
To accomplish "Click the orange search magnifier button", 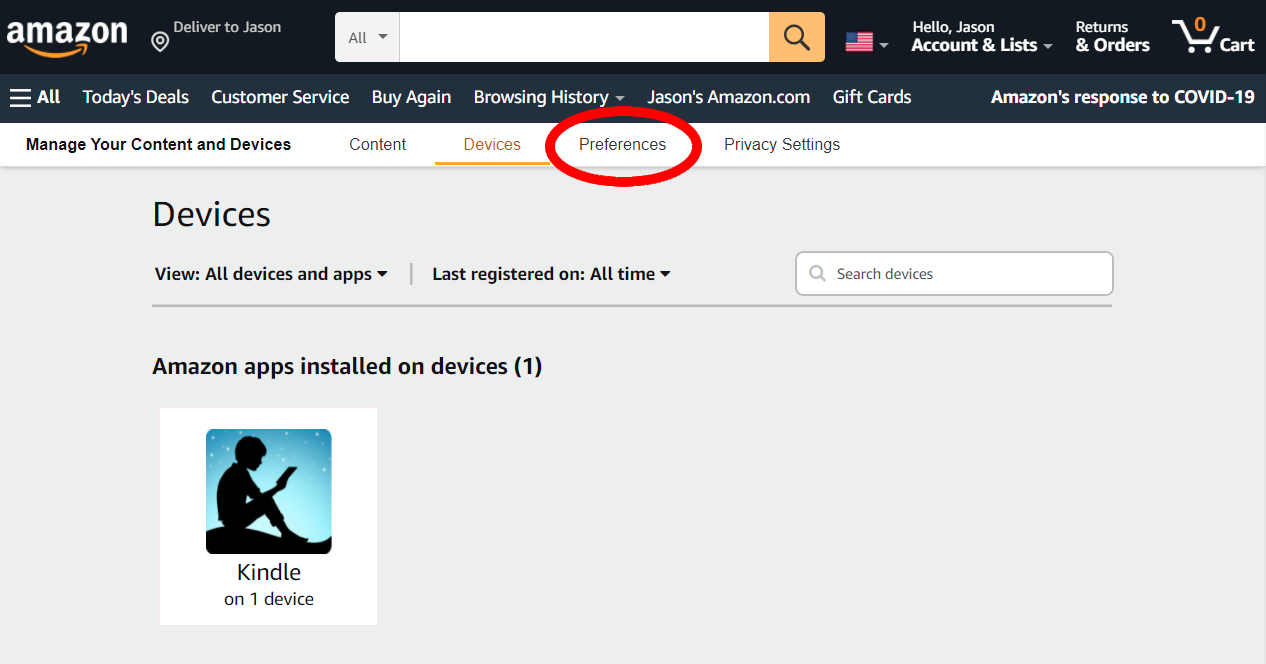I will [x=796, y=37].
